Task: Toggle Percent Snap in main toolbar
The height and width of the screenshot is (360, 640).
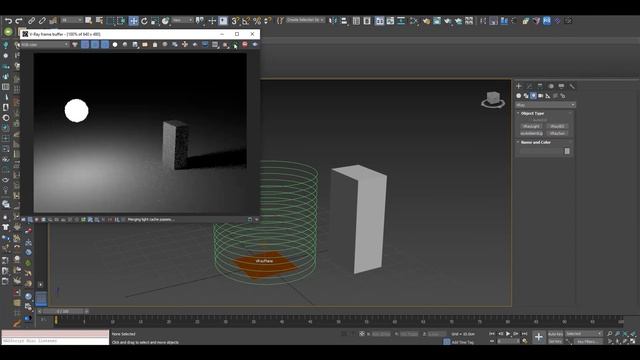Action: click(x=257, y=20)
